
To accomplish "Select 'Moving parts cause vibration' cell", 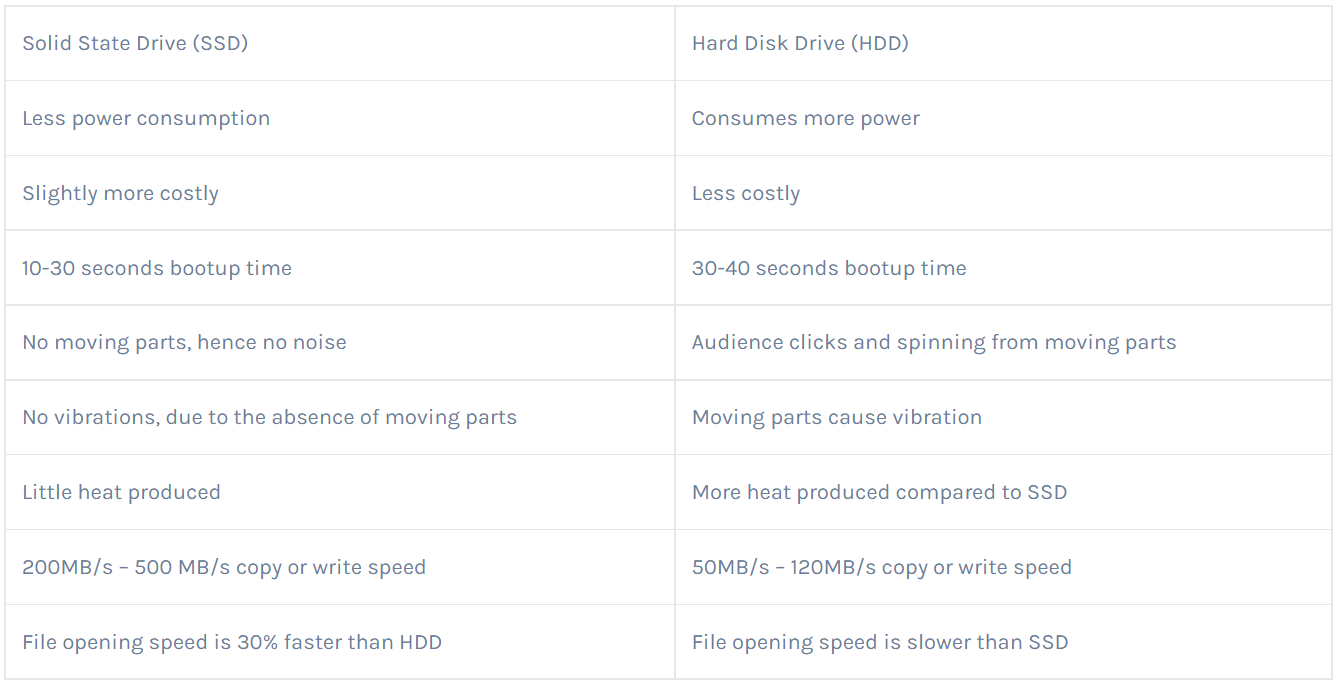I will click(1003, 417).
